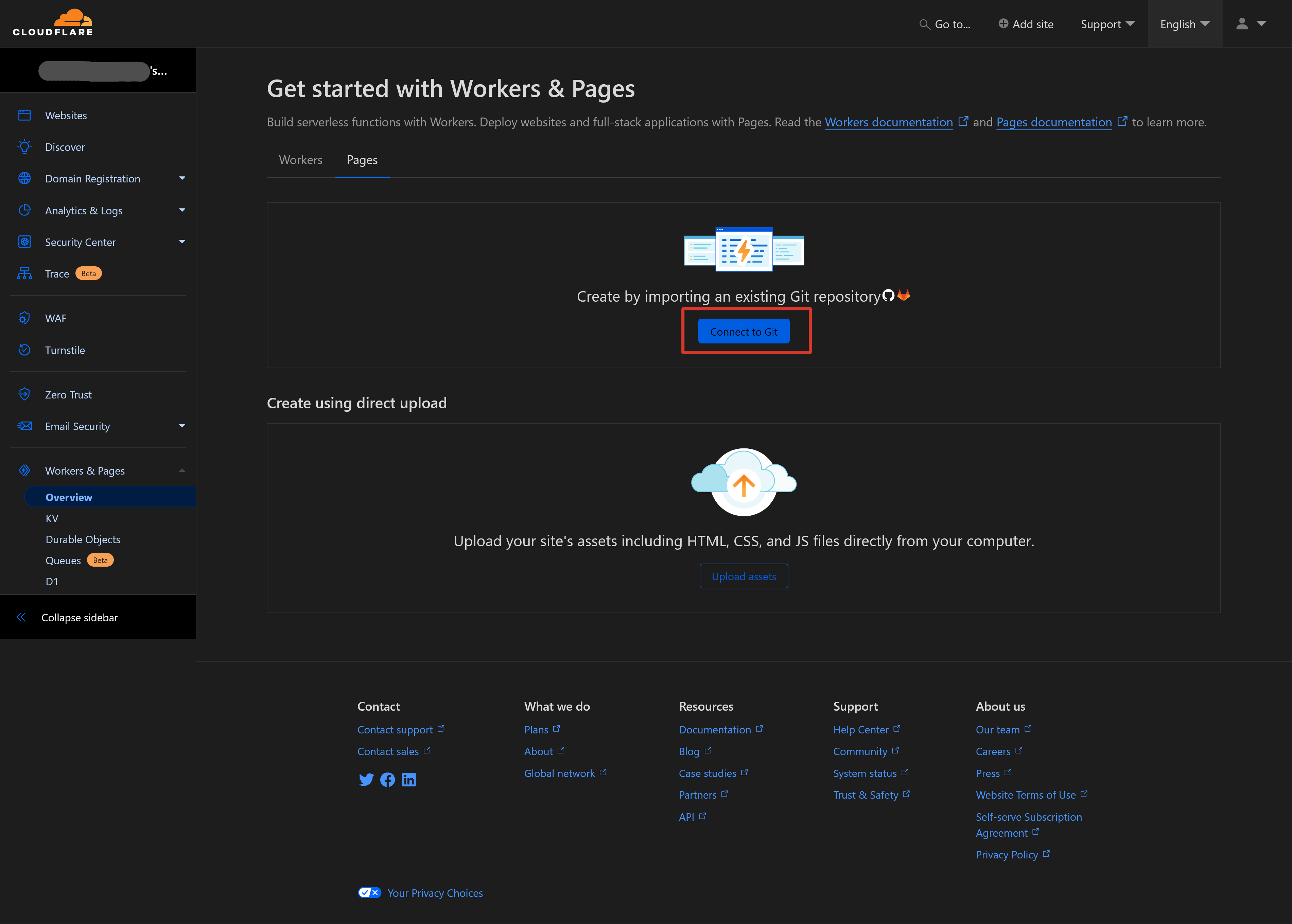Viewport: 1292px width, 924px height.
Task: Open Zero Trust via its sidebar icon
Action: (x=24, y=394)
